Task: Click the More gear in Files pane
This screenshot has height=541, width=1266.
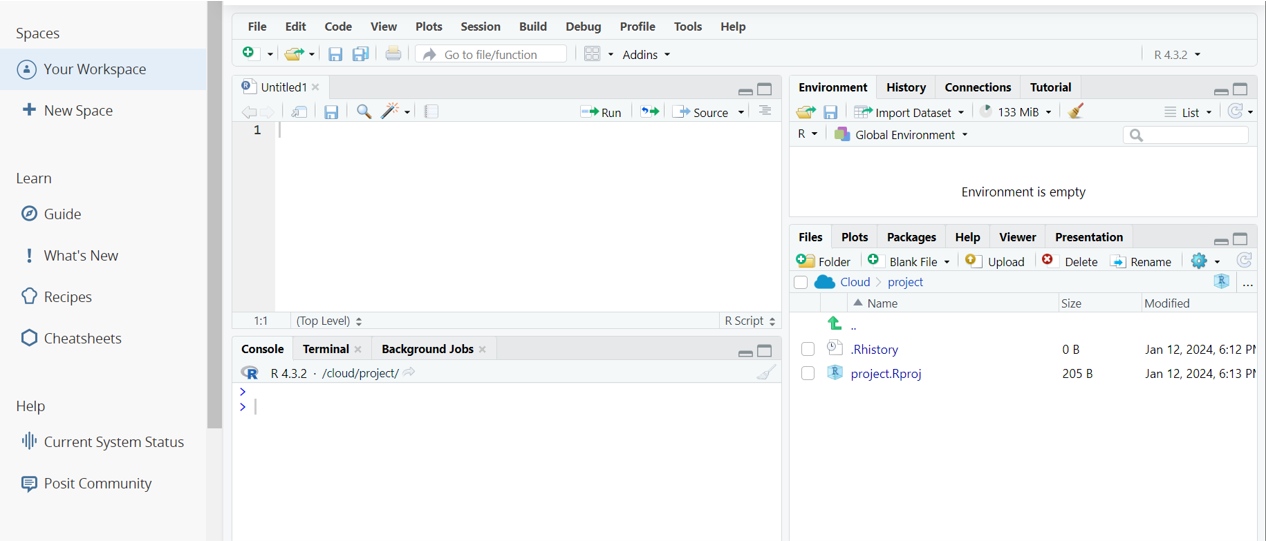Action: tap(1199, 261)
